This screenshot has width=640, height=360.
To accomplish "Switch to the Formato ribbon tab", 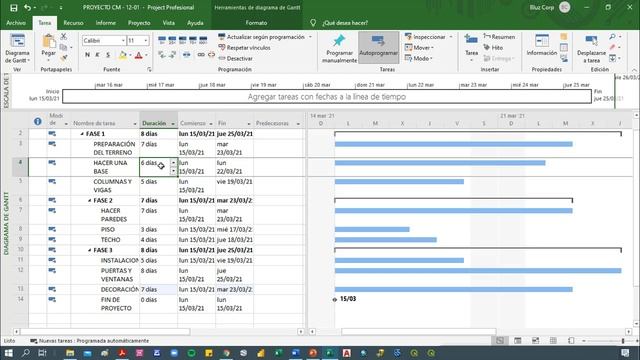I will 256,23.
